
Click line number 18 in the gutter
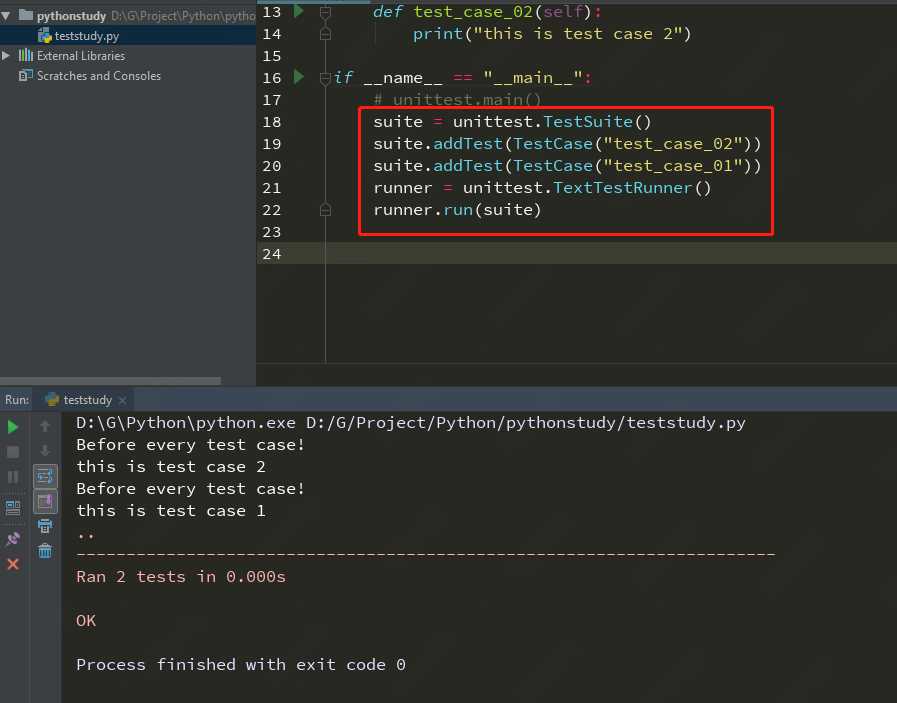click(272, 122)
